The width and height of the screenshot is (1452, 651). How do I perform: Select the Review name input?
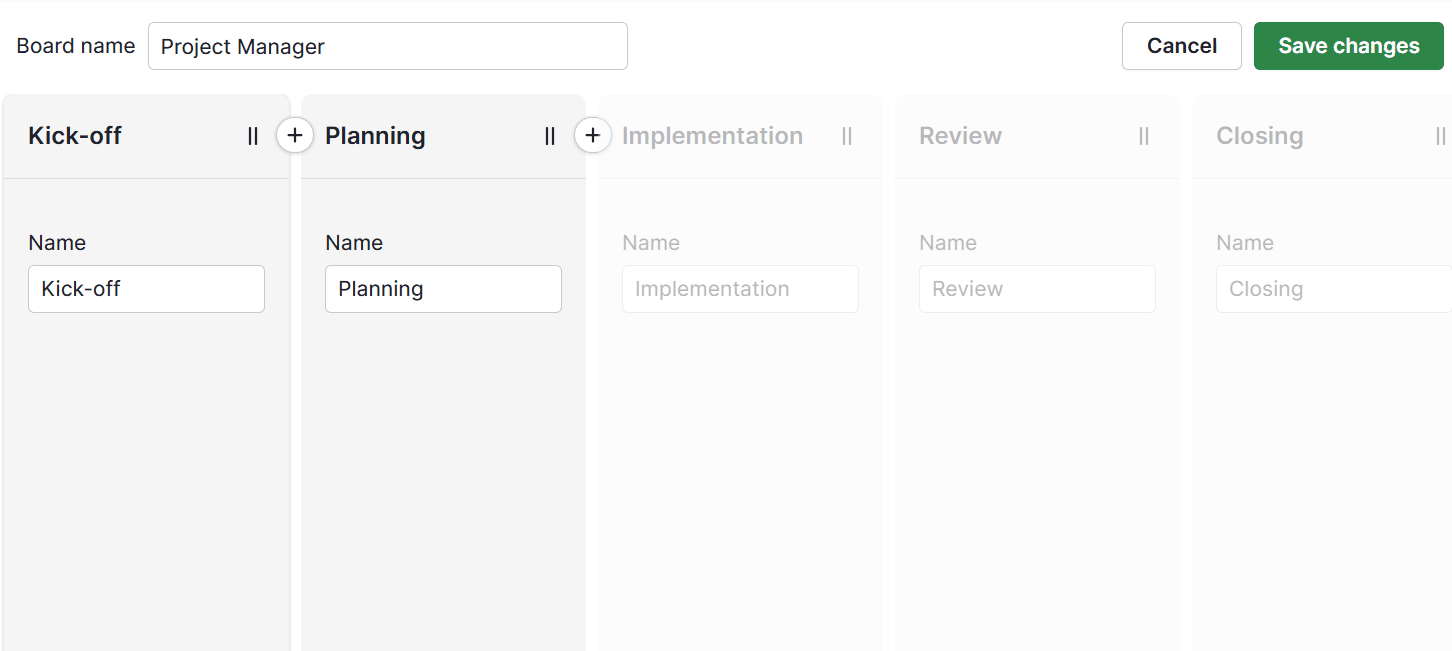pyautogui.click(x=1037, y=289)
